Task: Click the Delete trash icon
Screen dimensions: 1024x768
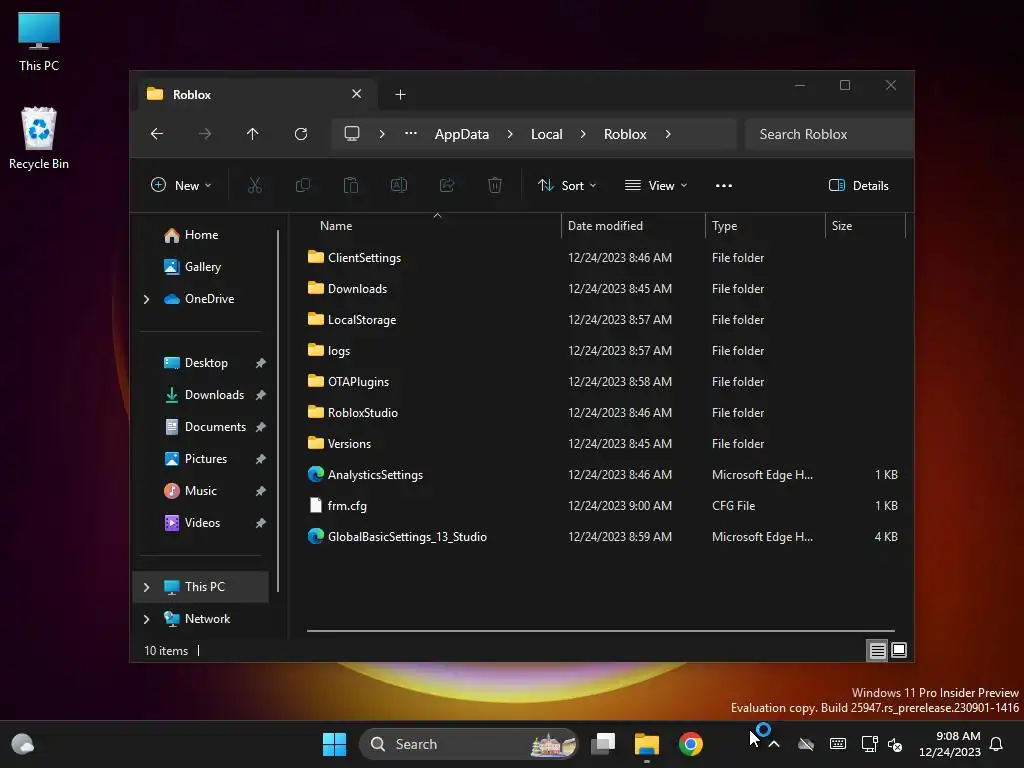Action: (x=495, y=185)
